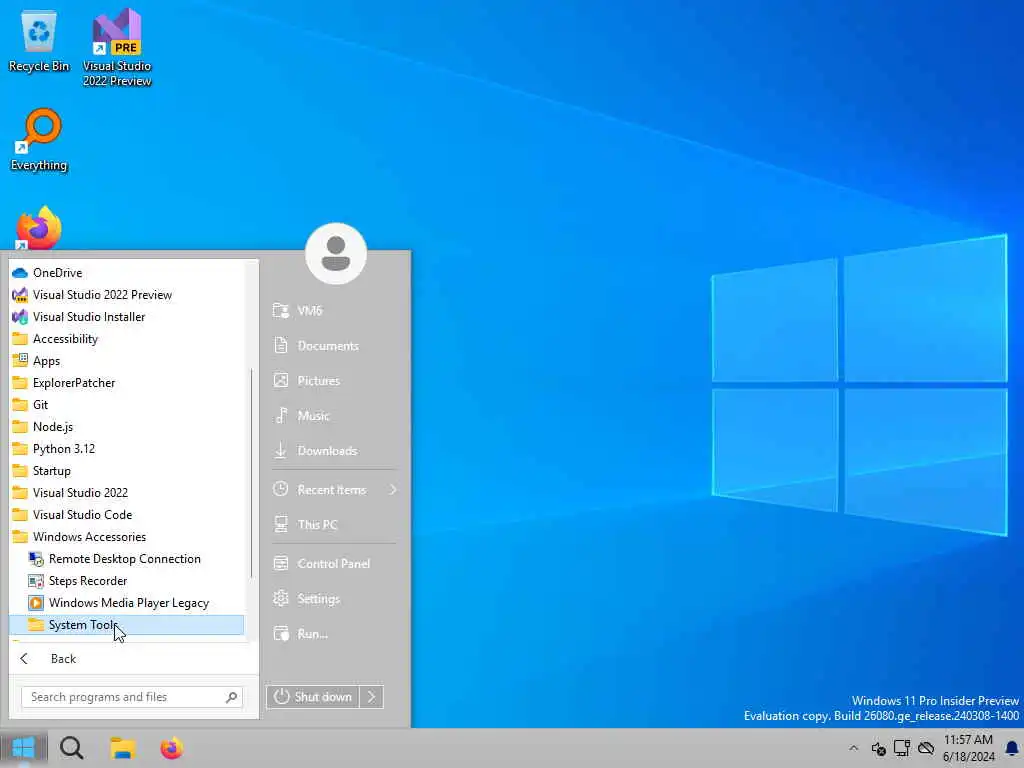The image size is (1024, 768).
Task: Show hidden system tray icons
Action: click(x=853, y=748)
